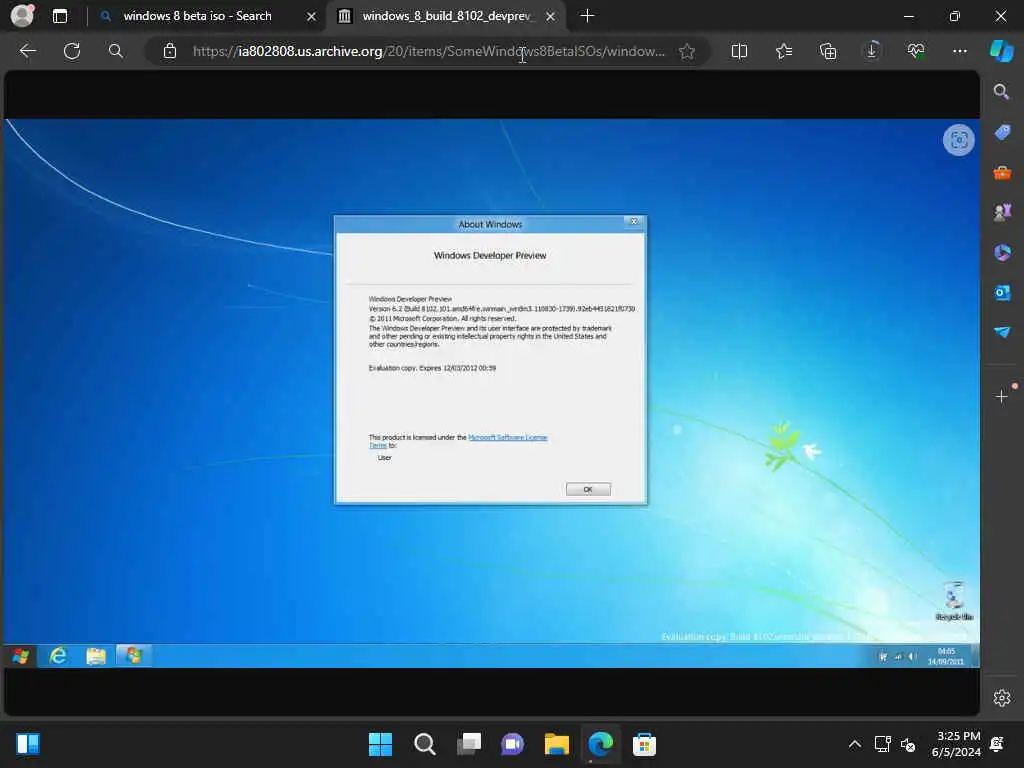Screen dimensions: 1024x768
Task: Open File Explorer in pictured taskbar
Action: pyautogui.click(x=96, y=656)
